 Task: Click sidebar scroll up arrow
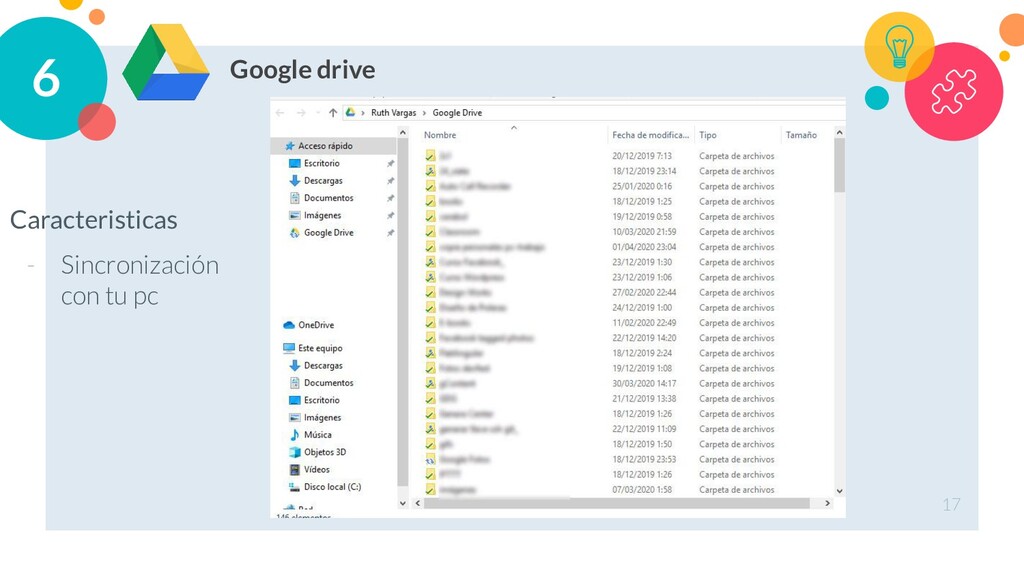pos(403,133)
